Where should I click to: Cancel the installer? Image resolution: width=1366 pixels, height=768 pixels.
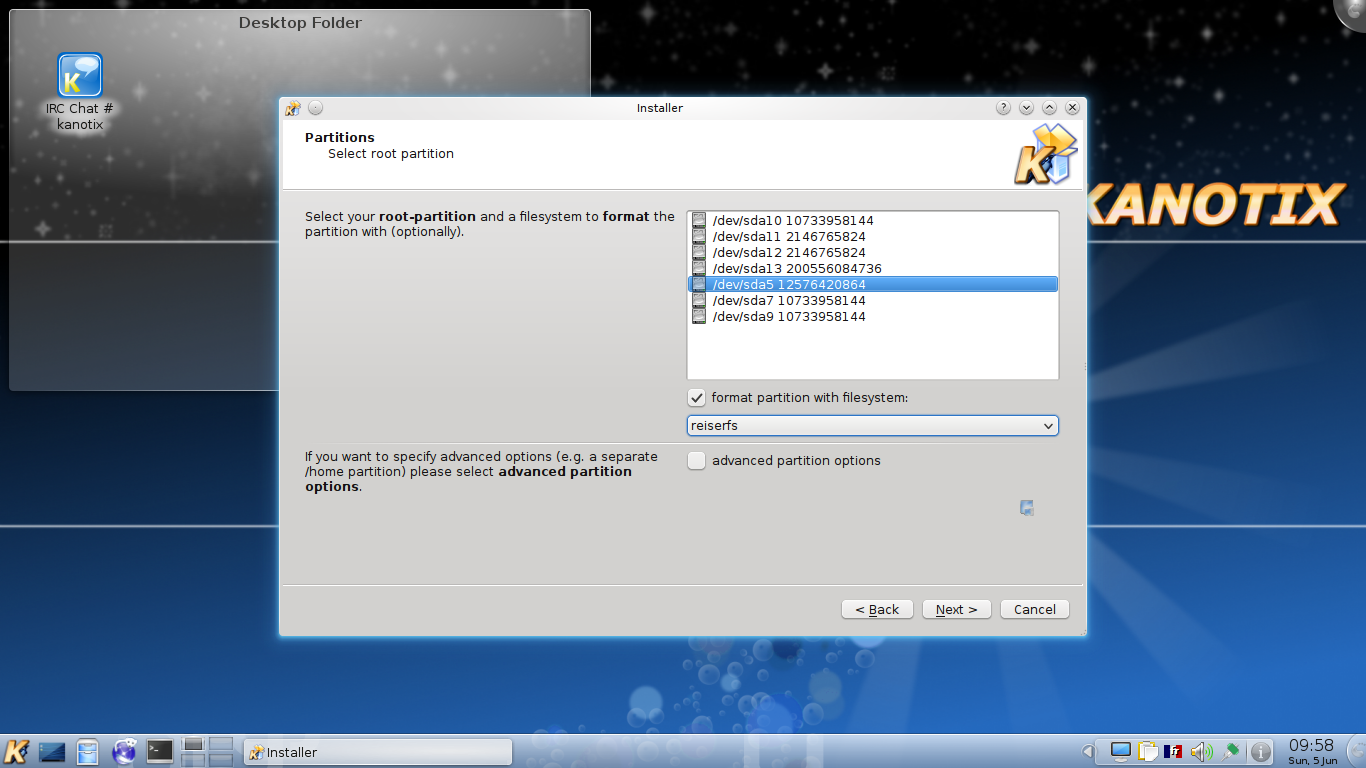coord(1035,609)
